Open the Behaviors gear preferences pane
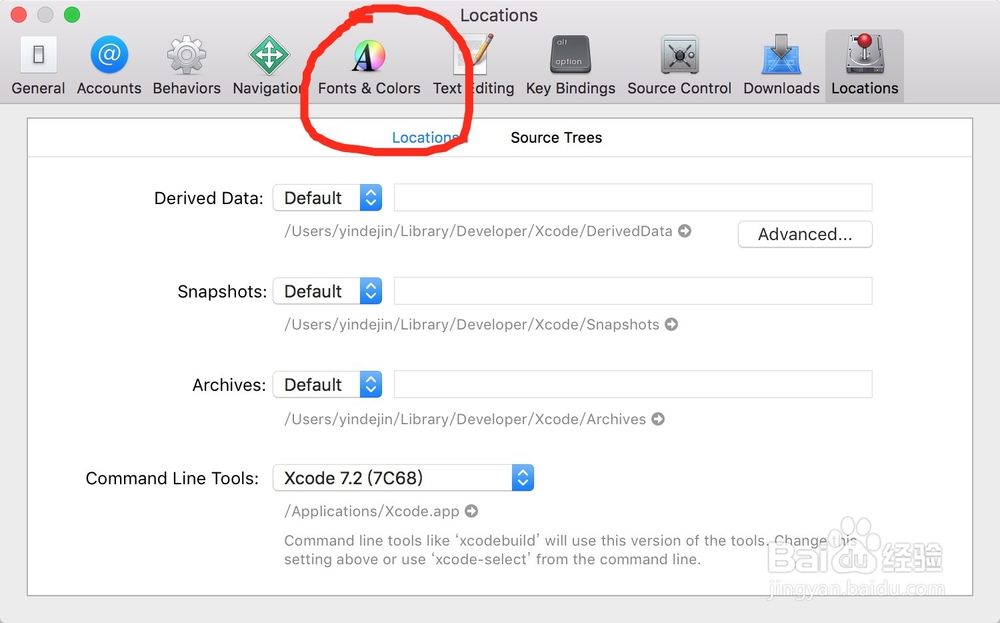 click(186, 66)
